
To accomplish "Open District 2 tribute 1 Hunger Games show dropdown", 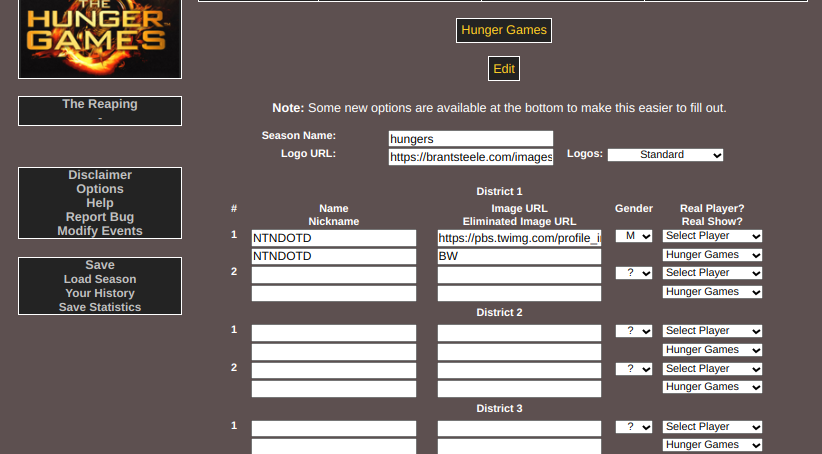I will (x=712, y=350).
